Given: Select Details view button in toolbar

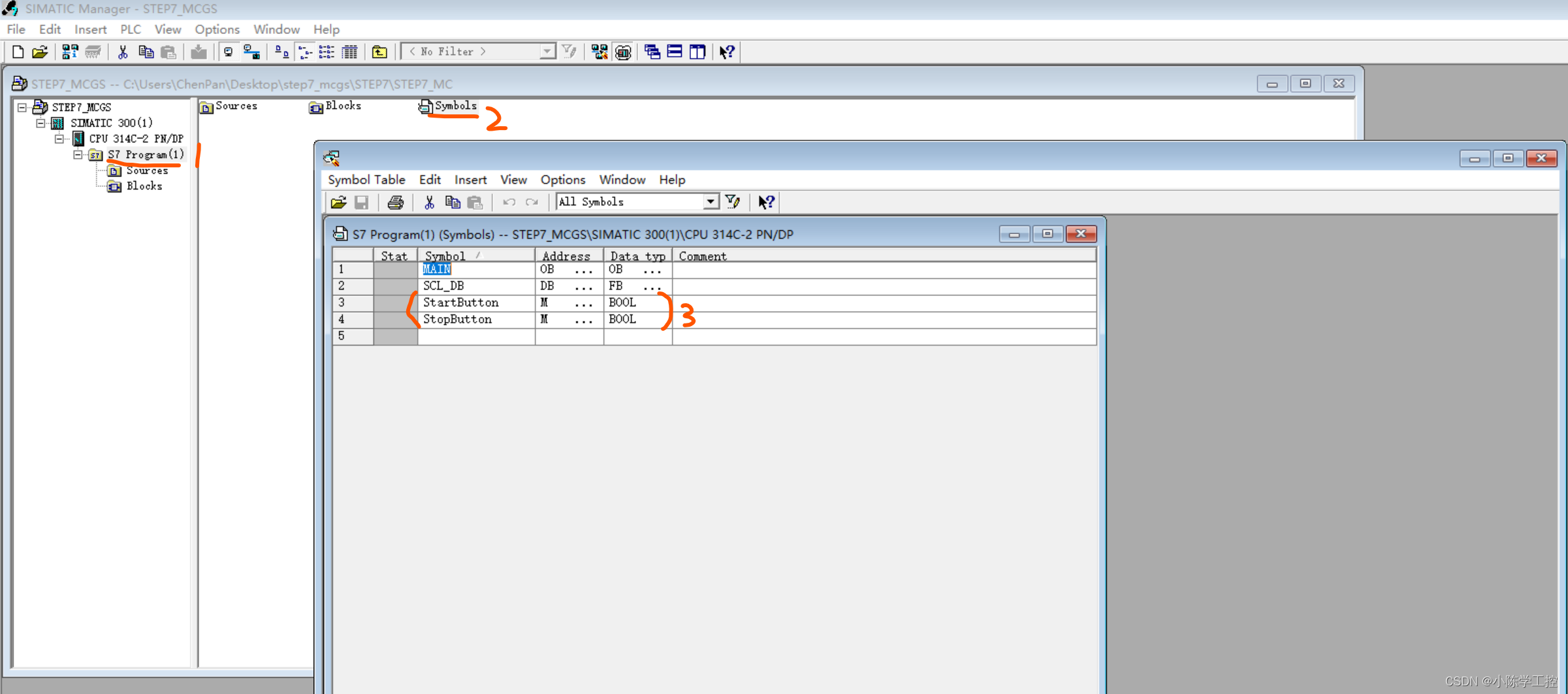Looking at the screenshot, I should pyautogui.click(x=349, y=52).
